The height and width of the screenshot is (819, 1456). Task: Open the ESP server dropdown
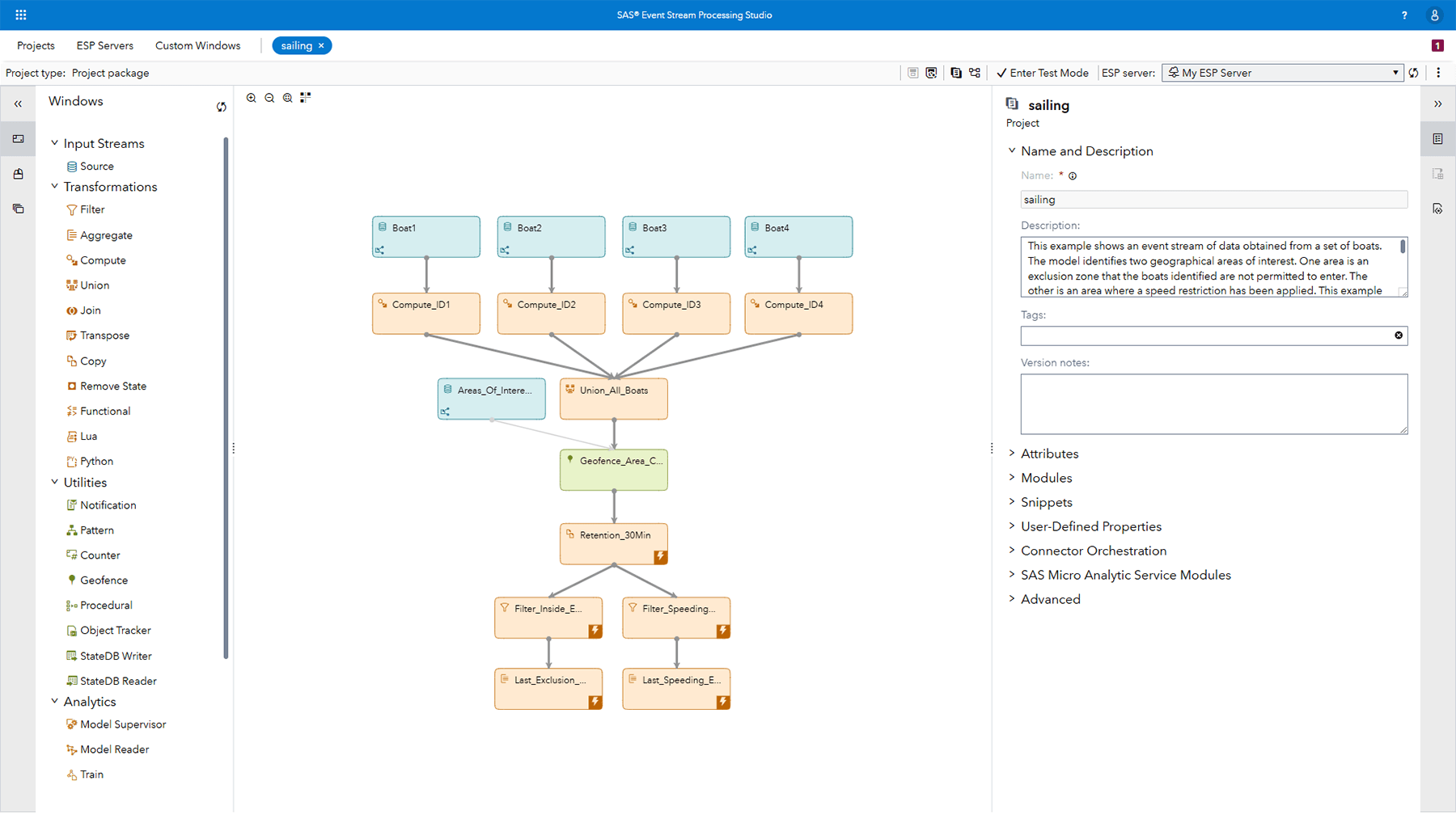(1282, 73)
